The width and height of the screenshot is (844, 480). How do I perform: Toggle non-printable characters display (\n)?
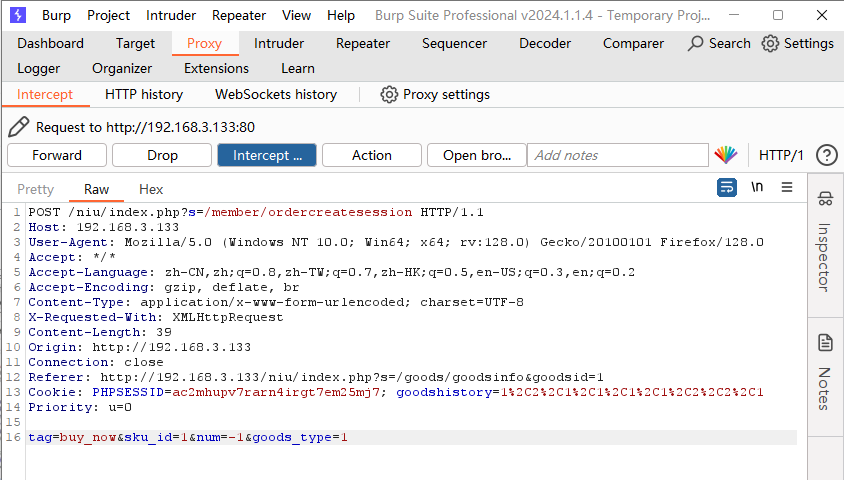[757, 187]
